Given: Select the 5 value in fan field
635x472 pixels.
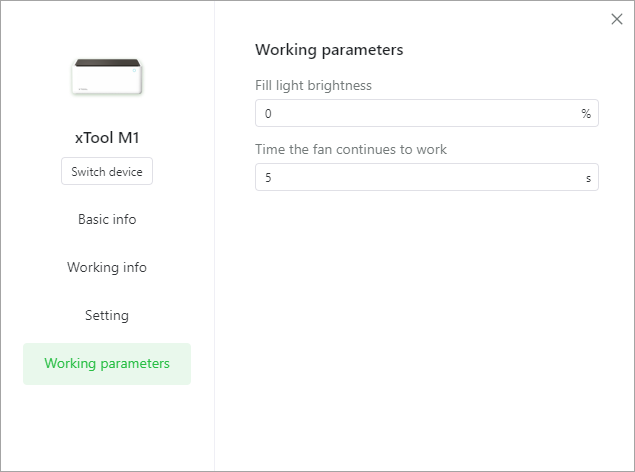Looking at the screenshot, I should [268, 177].
